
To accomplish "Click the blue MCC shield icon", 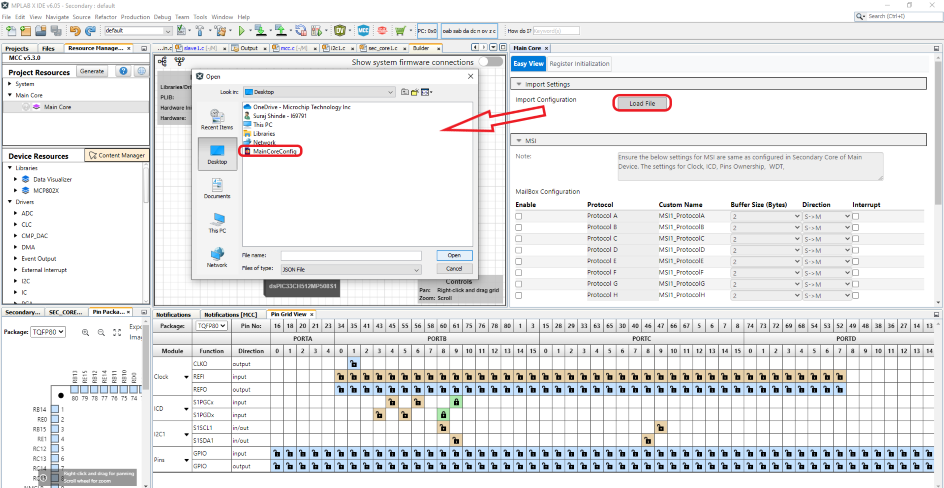I will pos(363,30).
